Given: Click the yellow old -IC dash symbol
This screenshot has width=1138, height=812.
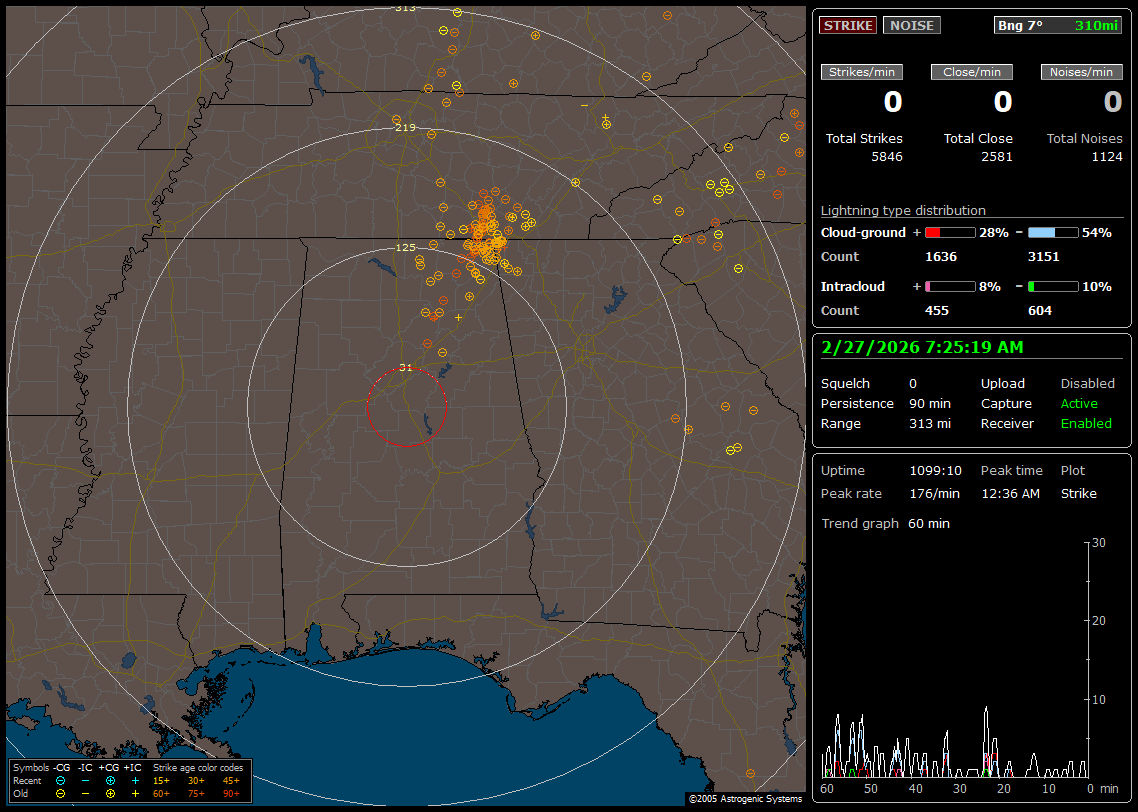Looking at the screenshot, I should click(85, 793).
